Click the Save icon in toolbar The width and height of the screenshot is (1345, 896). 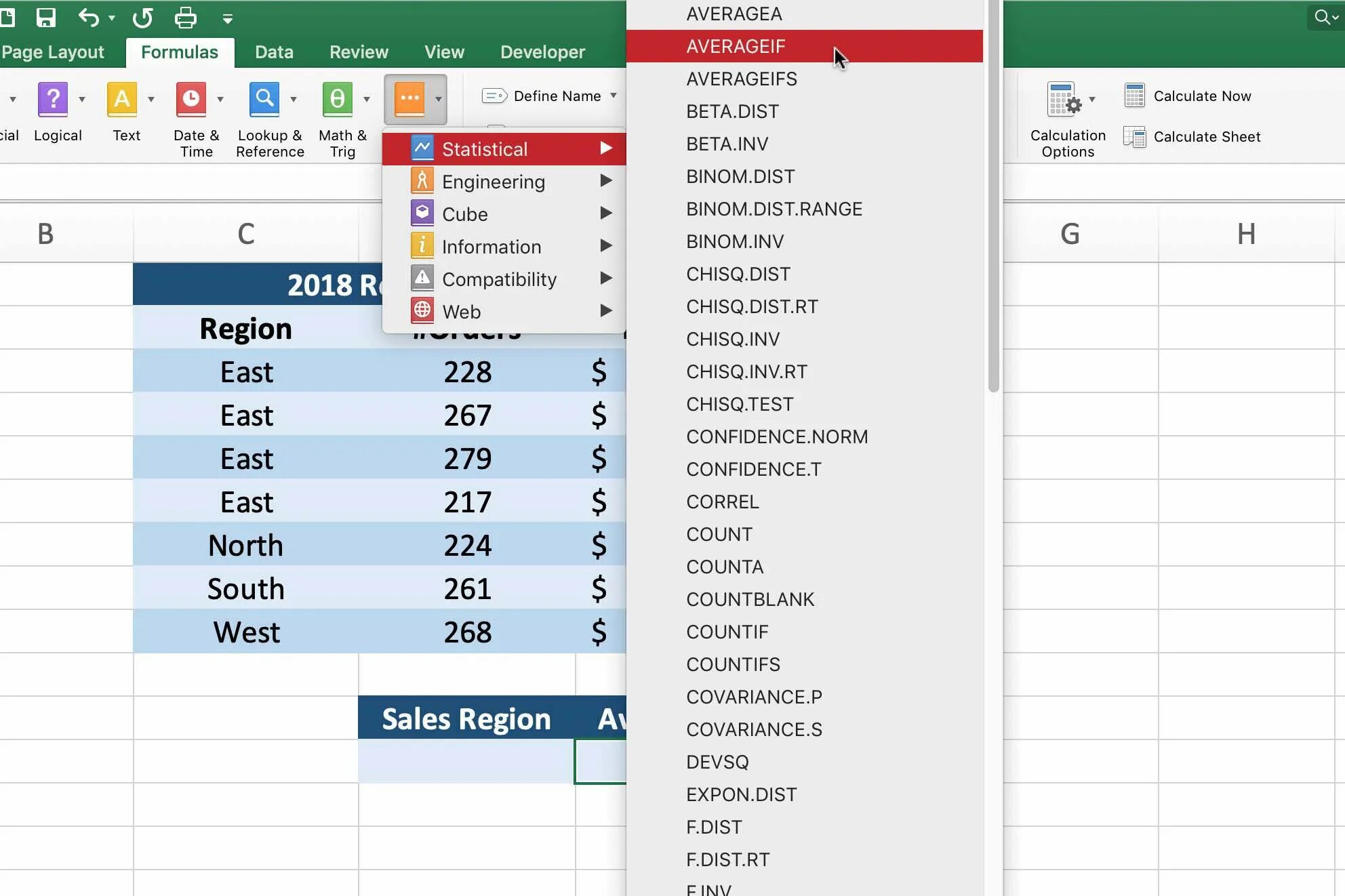[x=45, y=18]
